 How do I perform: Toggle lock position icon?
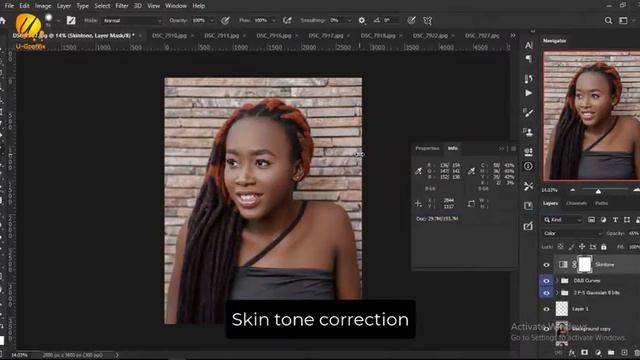[x=582, y=247]
